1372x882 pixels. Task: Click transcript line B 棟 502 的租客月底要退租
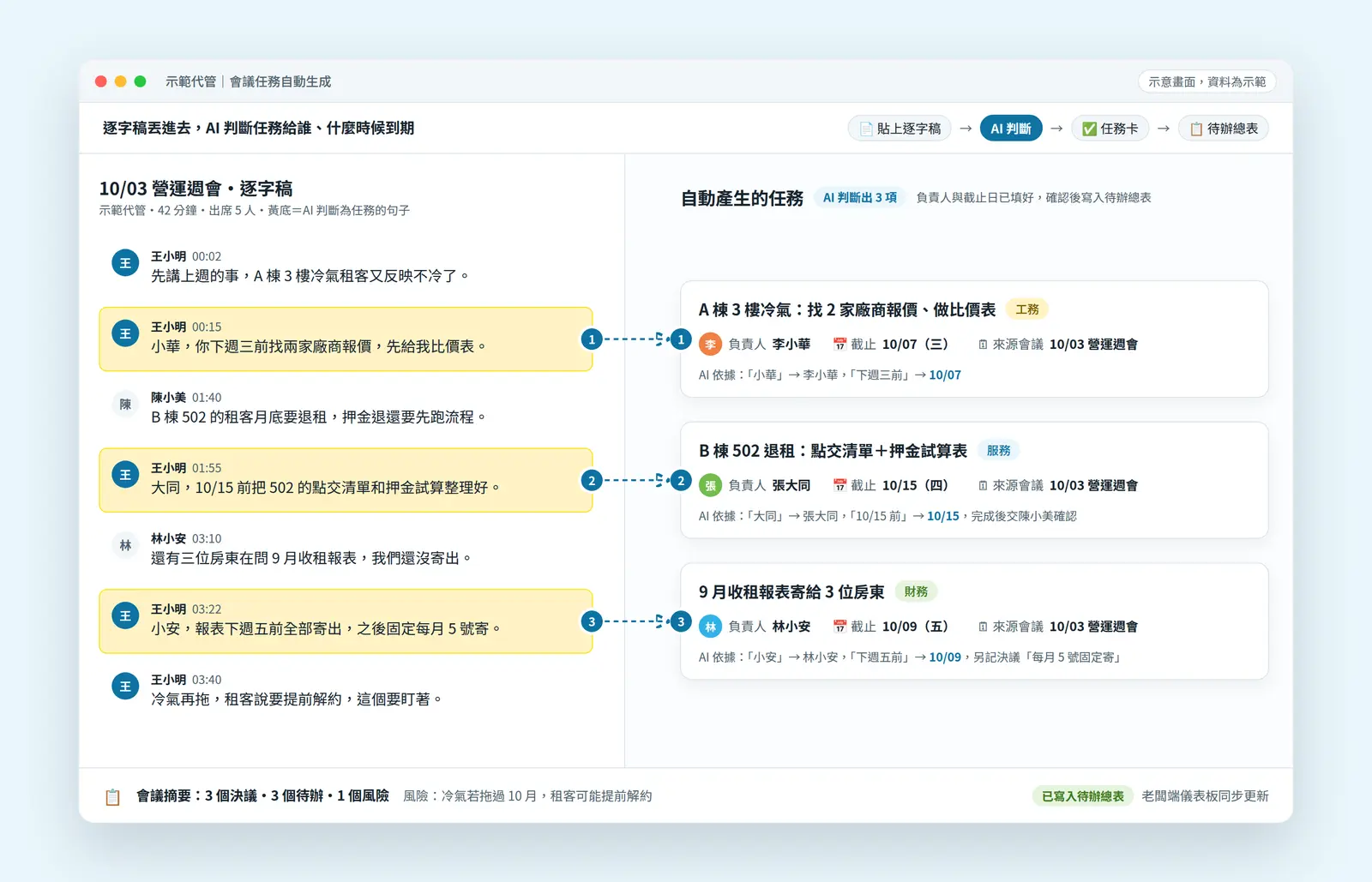point(319,417)
